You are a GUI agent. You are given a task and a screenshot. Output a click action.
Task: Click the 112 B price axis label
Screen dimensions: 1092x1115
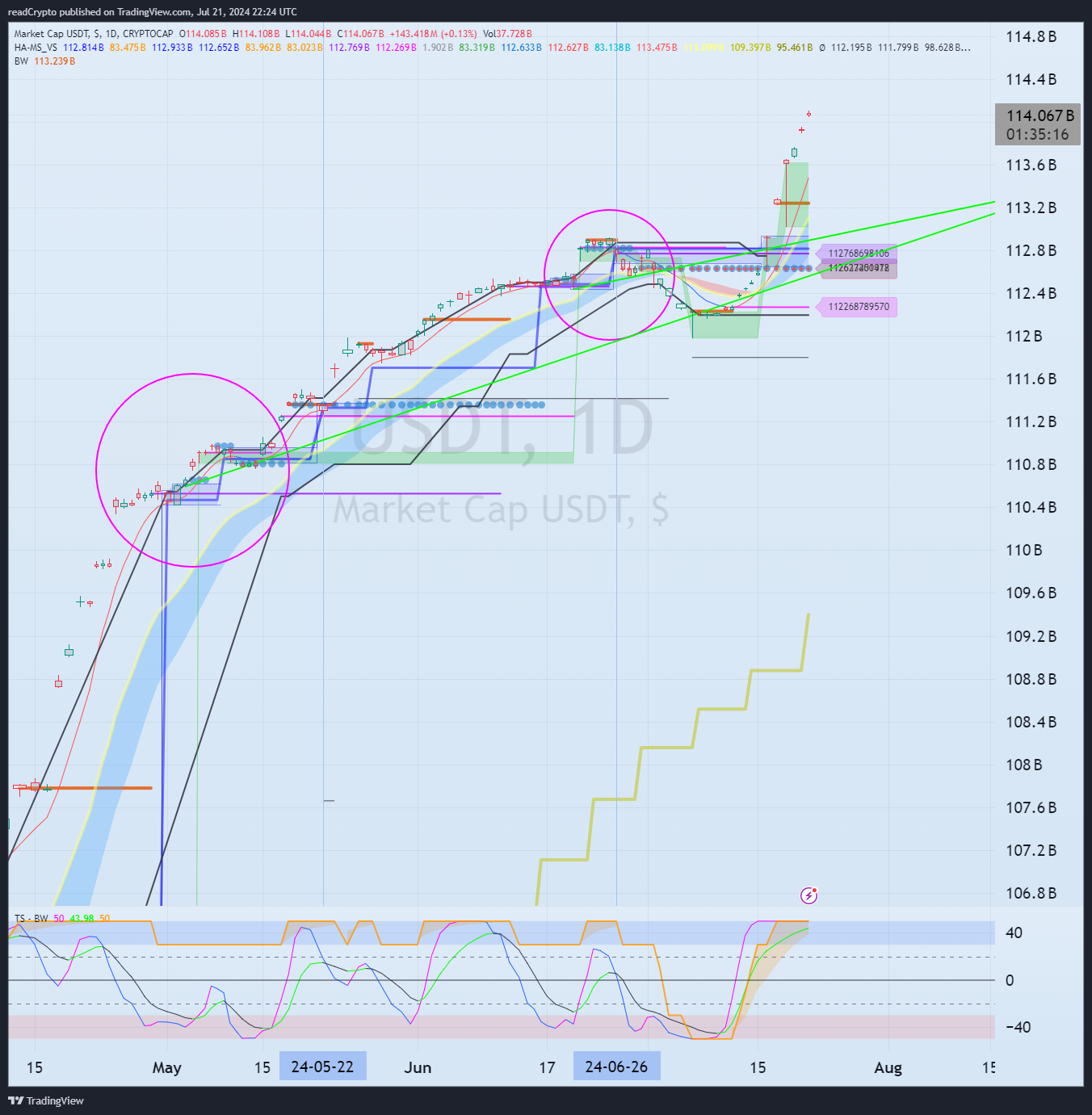1023,336
